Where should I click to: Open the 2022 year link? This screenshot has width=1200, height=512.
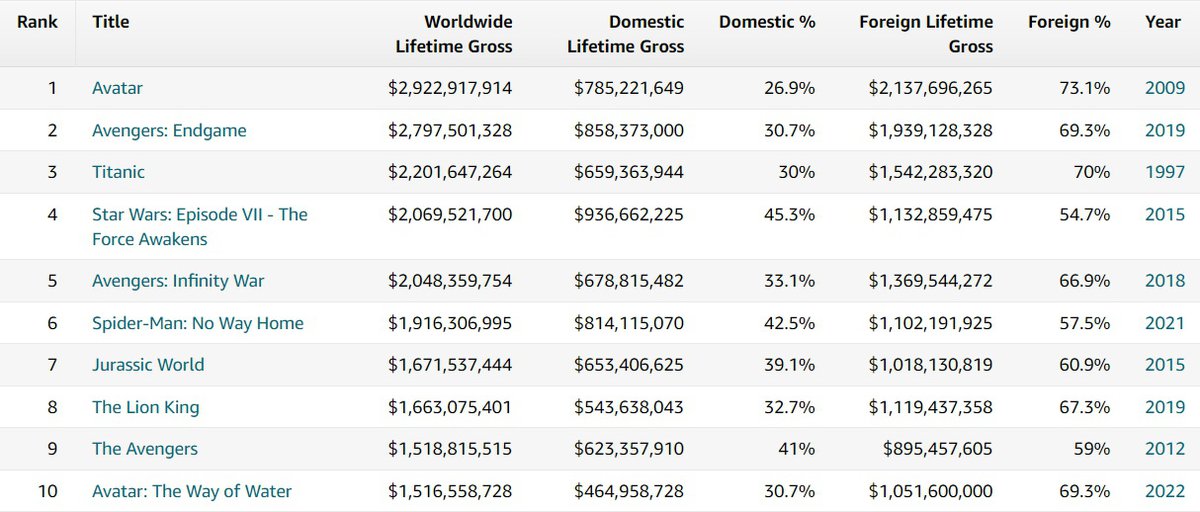(x=1164, y=491)
